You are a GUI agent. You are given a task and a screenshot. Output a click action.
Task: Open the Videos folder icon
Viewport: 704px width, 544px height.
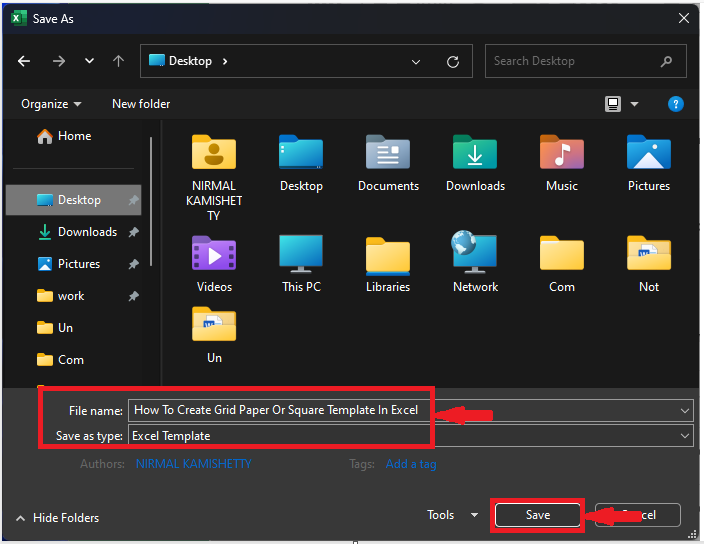pyautogui.click(x=214, y=254)
